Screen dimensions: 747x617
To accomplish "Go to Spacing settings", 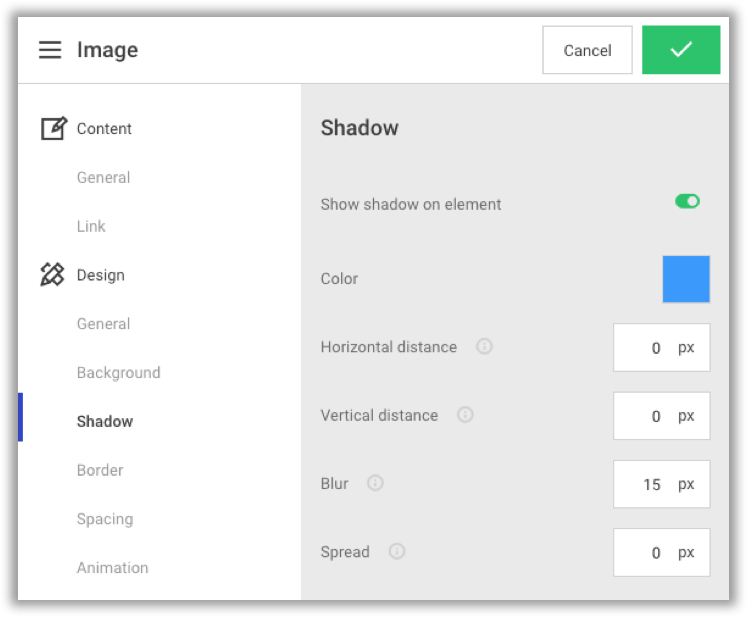I will coord(105,519).
